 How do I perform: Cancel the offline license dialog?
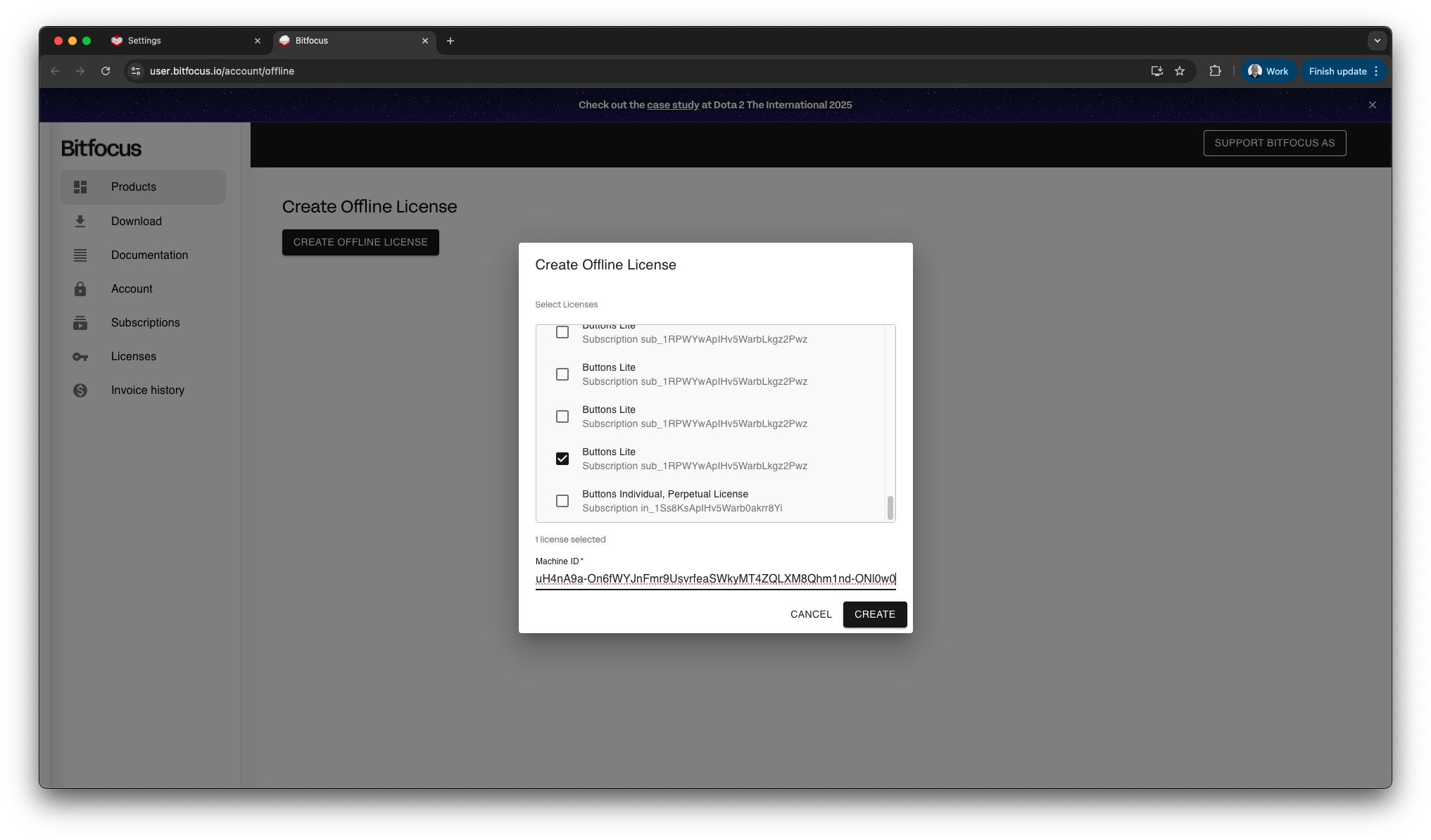coord(811,614)
